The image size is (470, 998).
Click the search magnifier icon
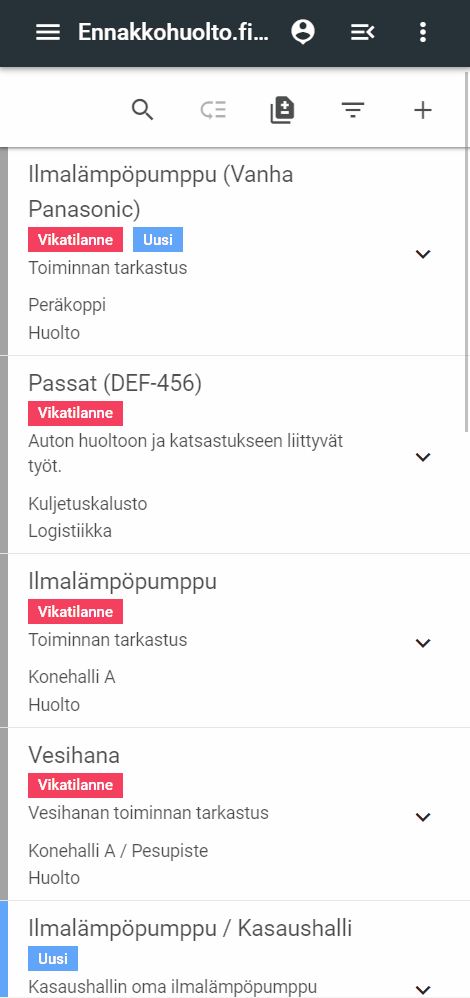[x=143, y=110]
